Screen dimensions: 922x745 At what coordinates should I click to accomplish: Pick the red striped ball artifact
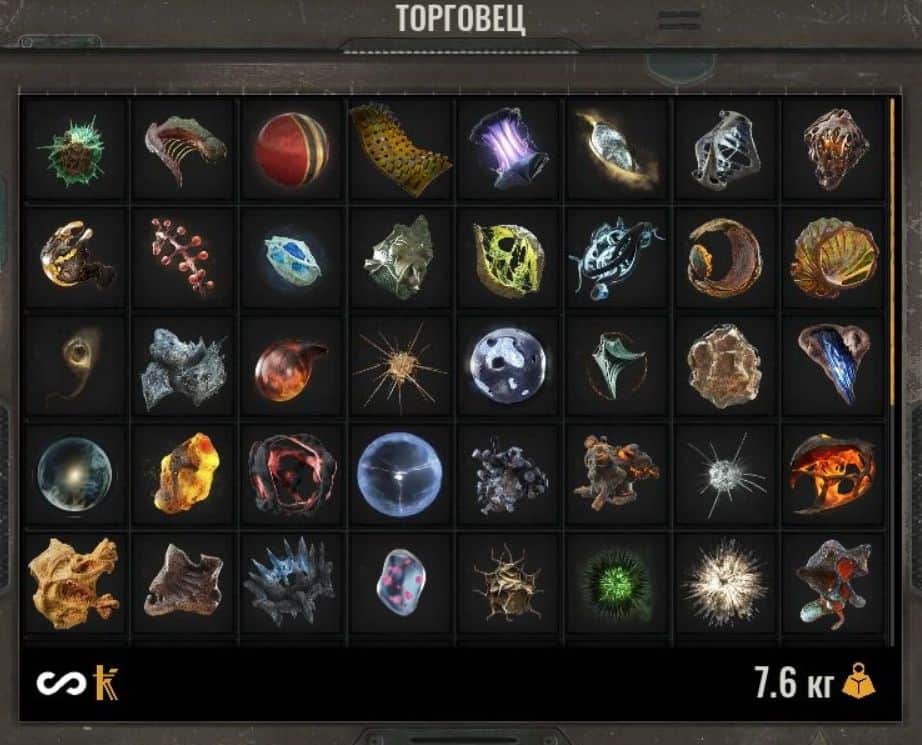[292, 149]
